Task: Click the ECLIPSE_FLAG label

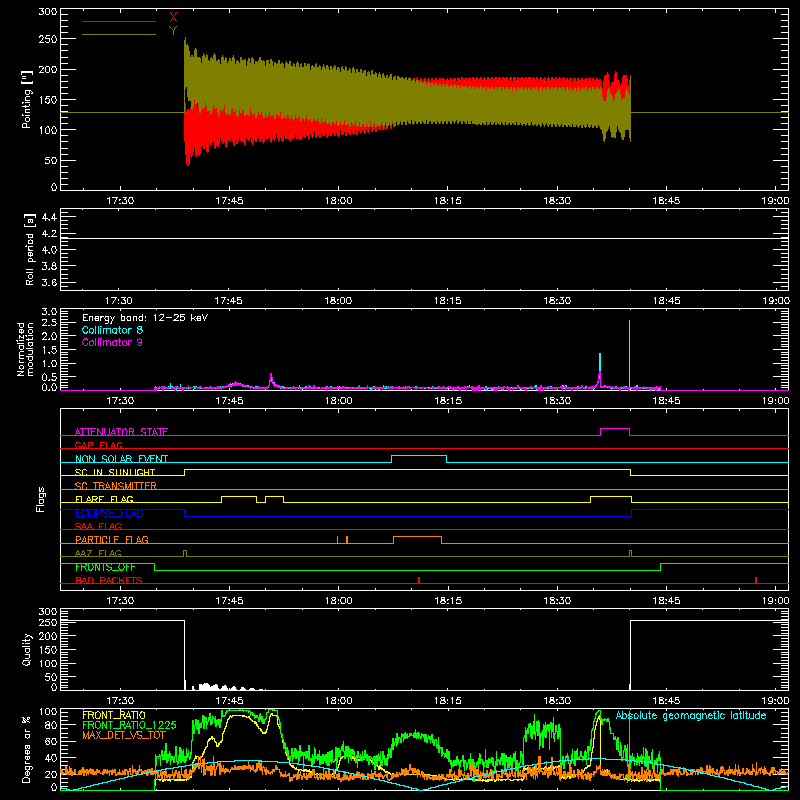Action: (x=109, y=513)
